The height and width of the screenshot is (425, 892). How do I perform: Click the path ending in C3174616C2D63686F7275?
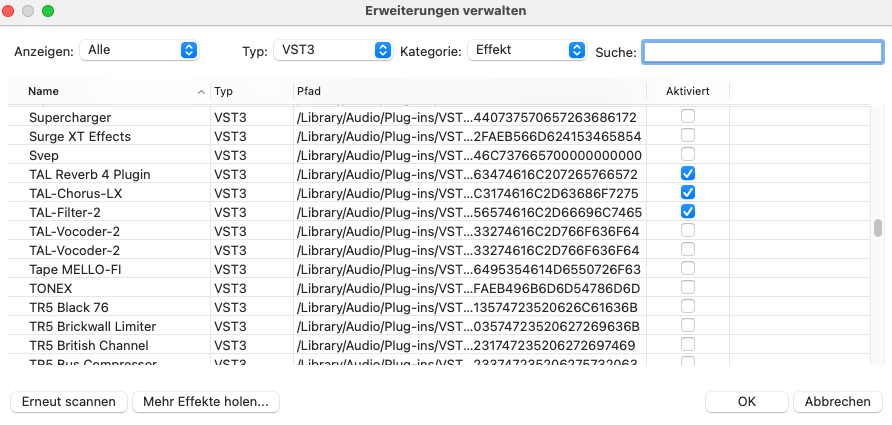[x=467, y=193]
